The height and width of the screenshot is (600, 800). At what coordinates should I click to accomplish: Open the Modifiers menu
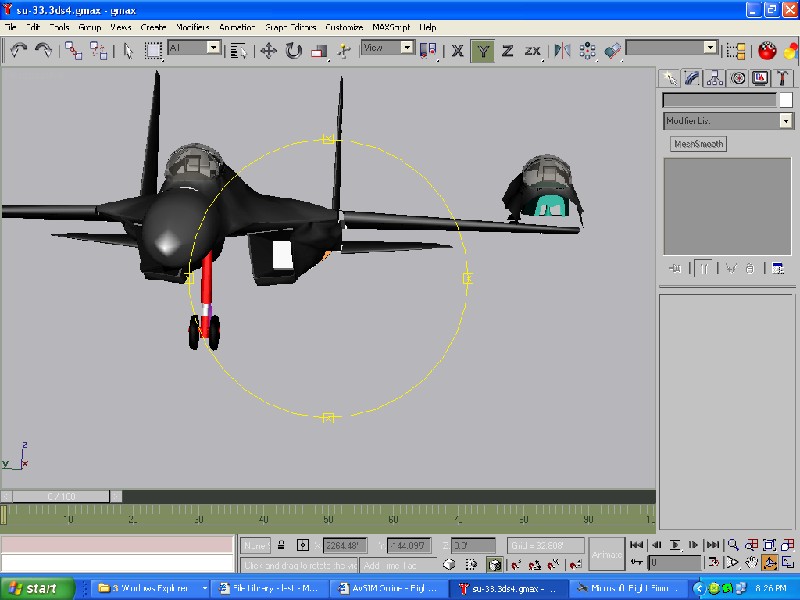pos(195,27)
